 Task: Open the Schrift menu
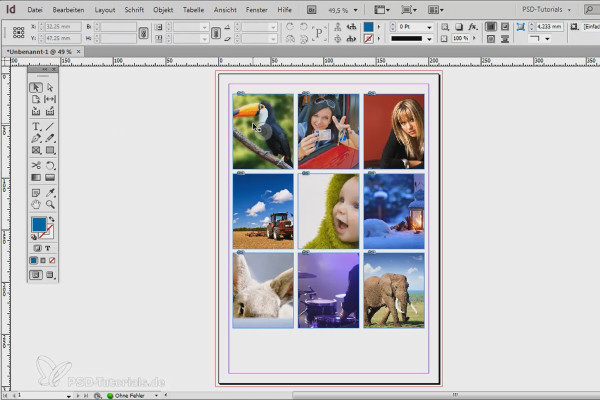[x=134, y=10]
